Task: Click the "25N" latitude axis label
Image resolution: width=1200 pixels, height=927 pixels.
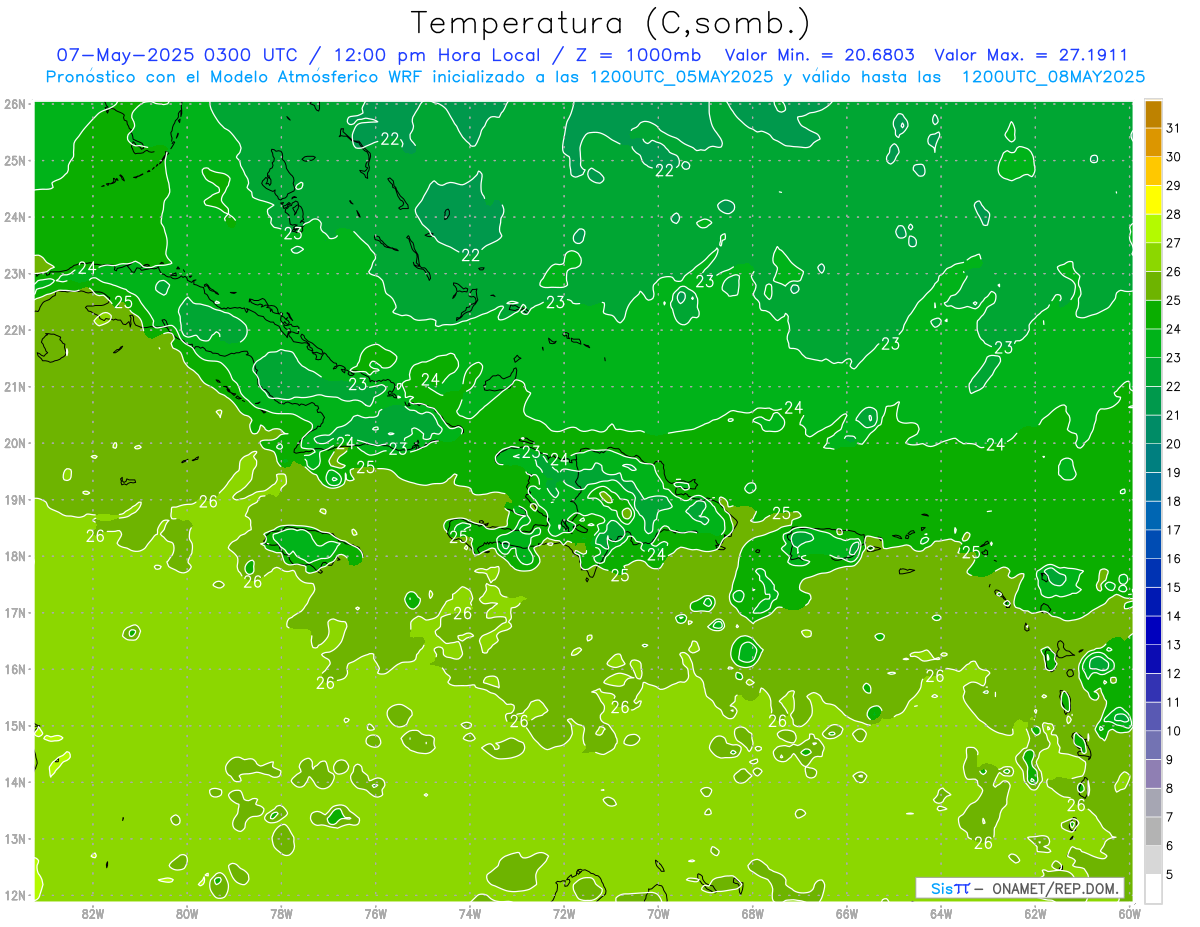Action: (x=14, y=161)
